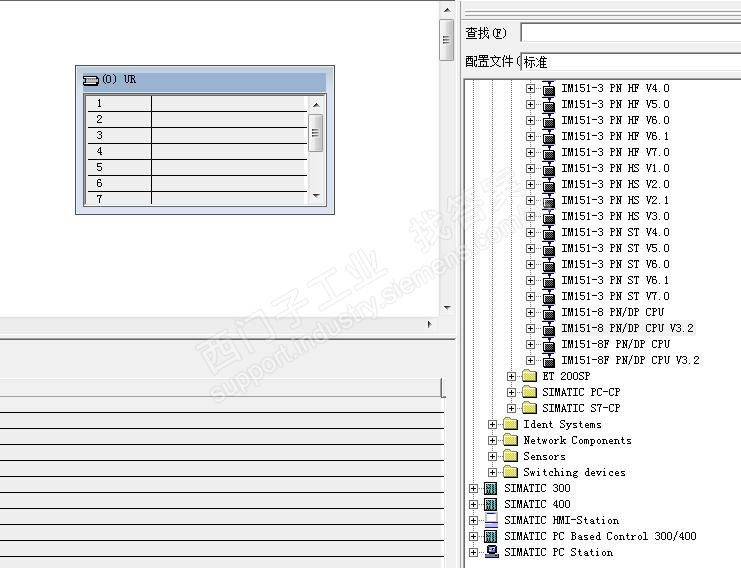Click the module icon beside IM151-3 PN HF V4.0
The height and width of the screenshot is (568, 741).
click(548, 88)
